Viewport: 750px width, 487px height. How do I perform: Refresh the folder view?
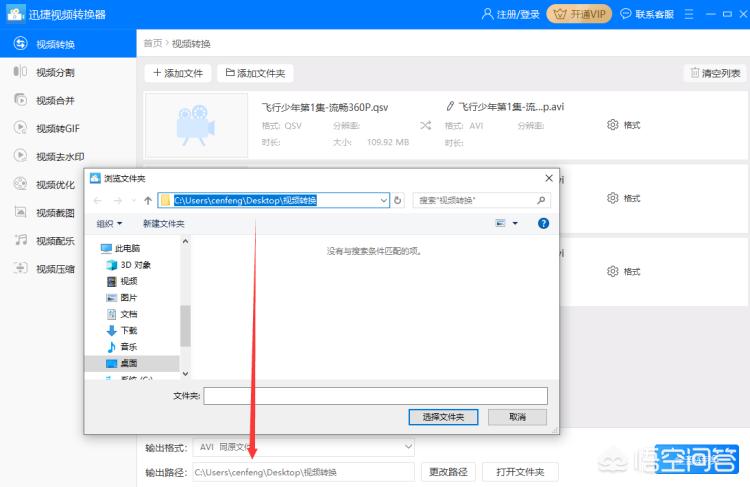[x=397, y=200]
